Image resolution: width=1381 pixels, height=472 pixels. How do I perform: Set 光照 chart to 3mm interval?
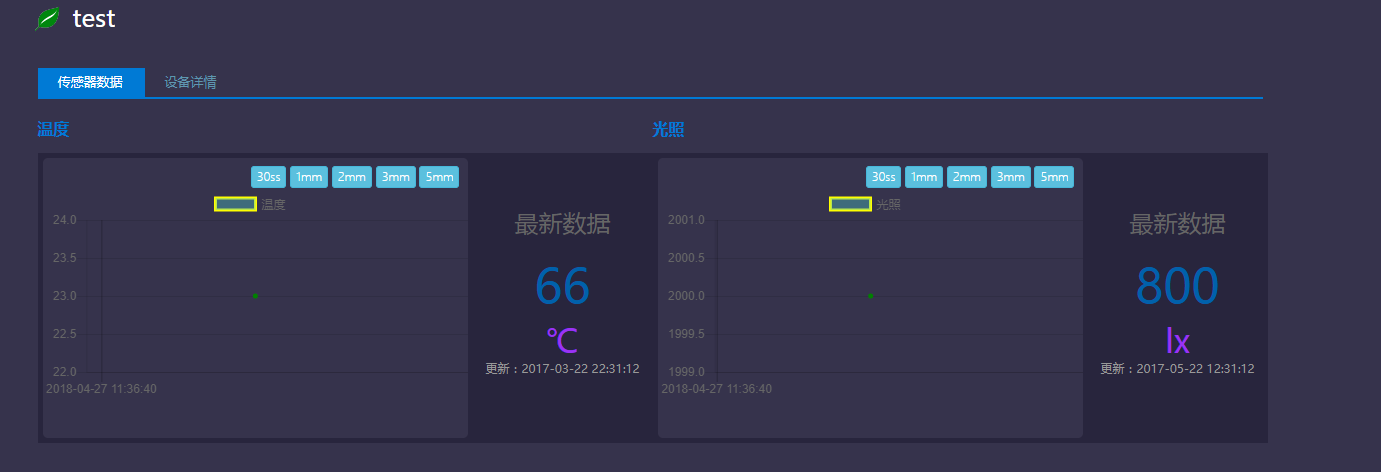pos(1010,177)
